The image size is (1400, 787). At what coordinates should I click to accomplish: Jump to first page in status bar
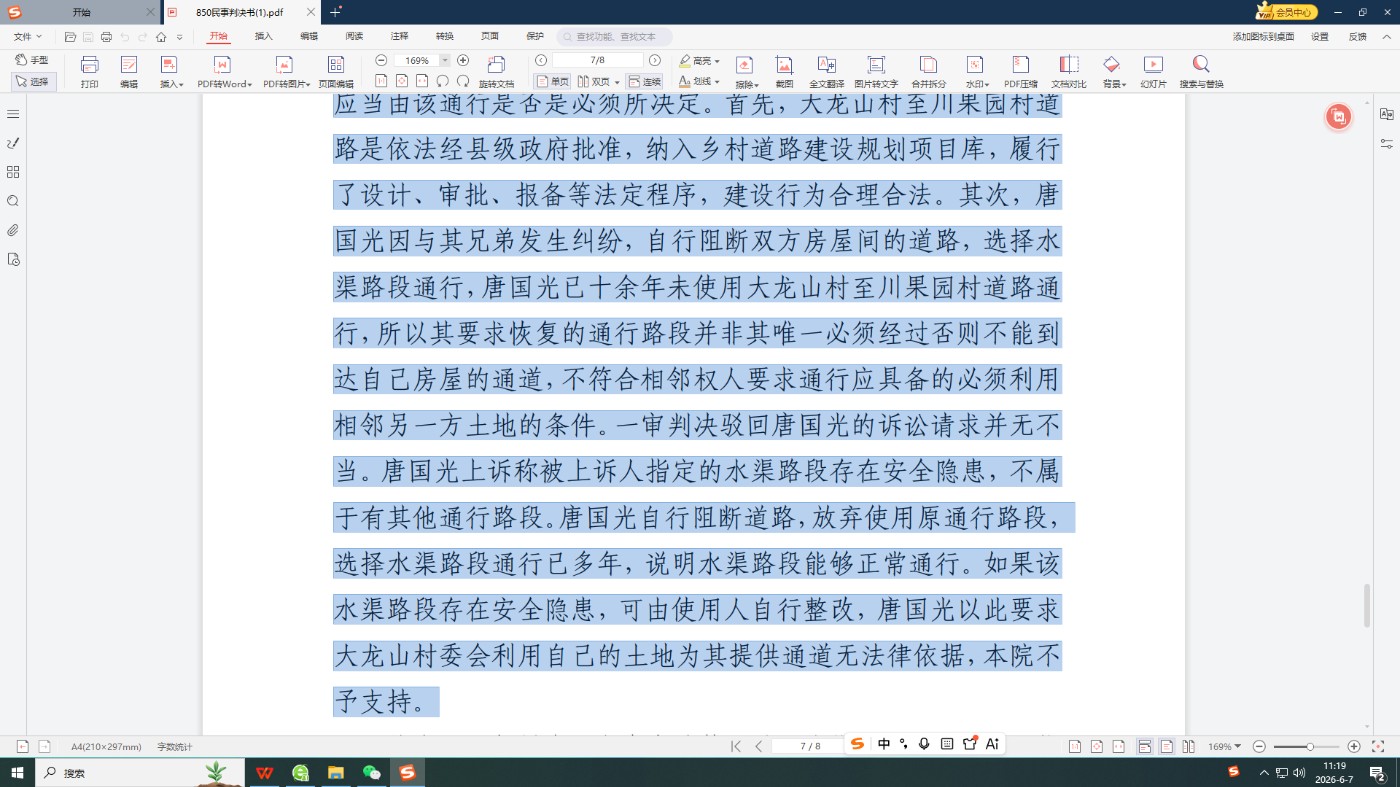tap(736, 746)
